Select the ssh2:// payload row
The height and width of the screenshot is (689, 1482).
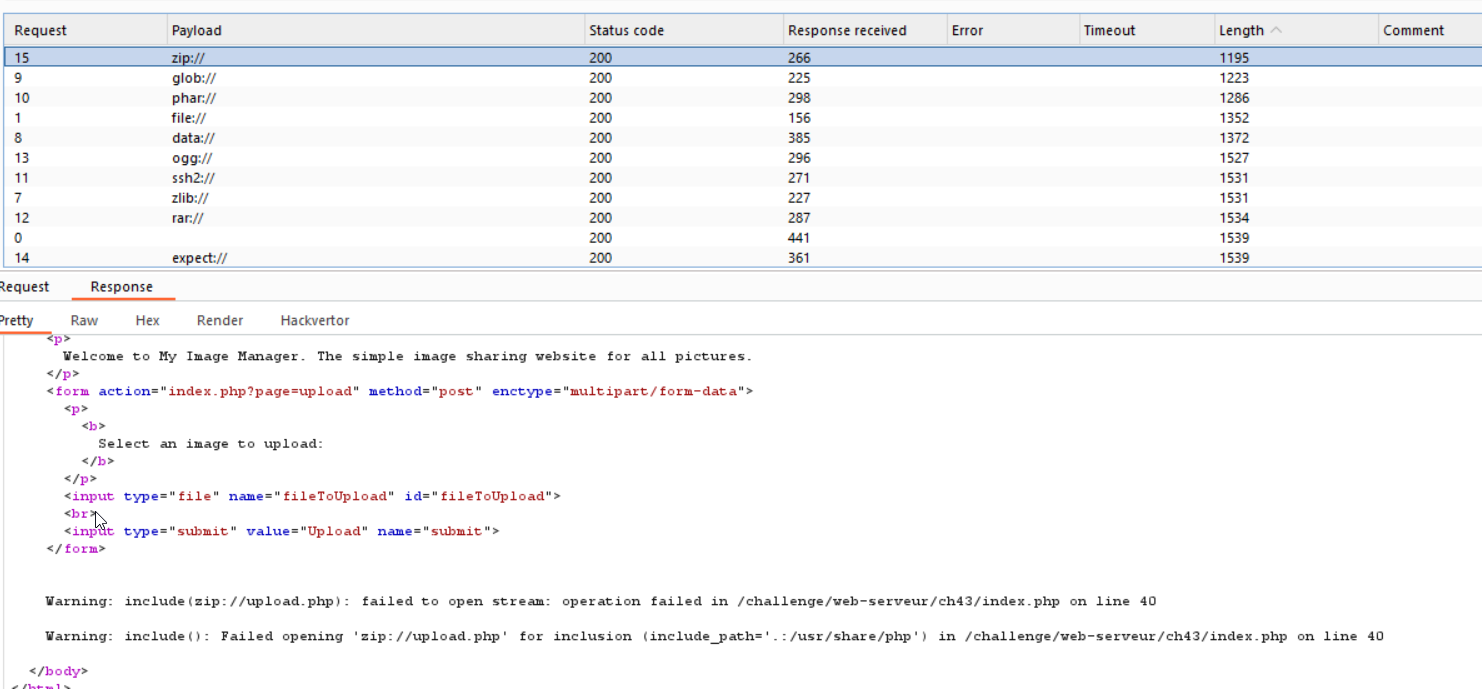(x=300, y=177)
